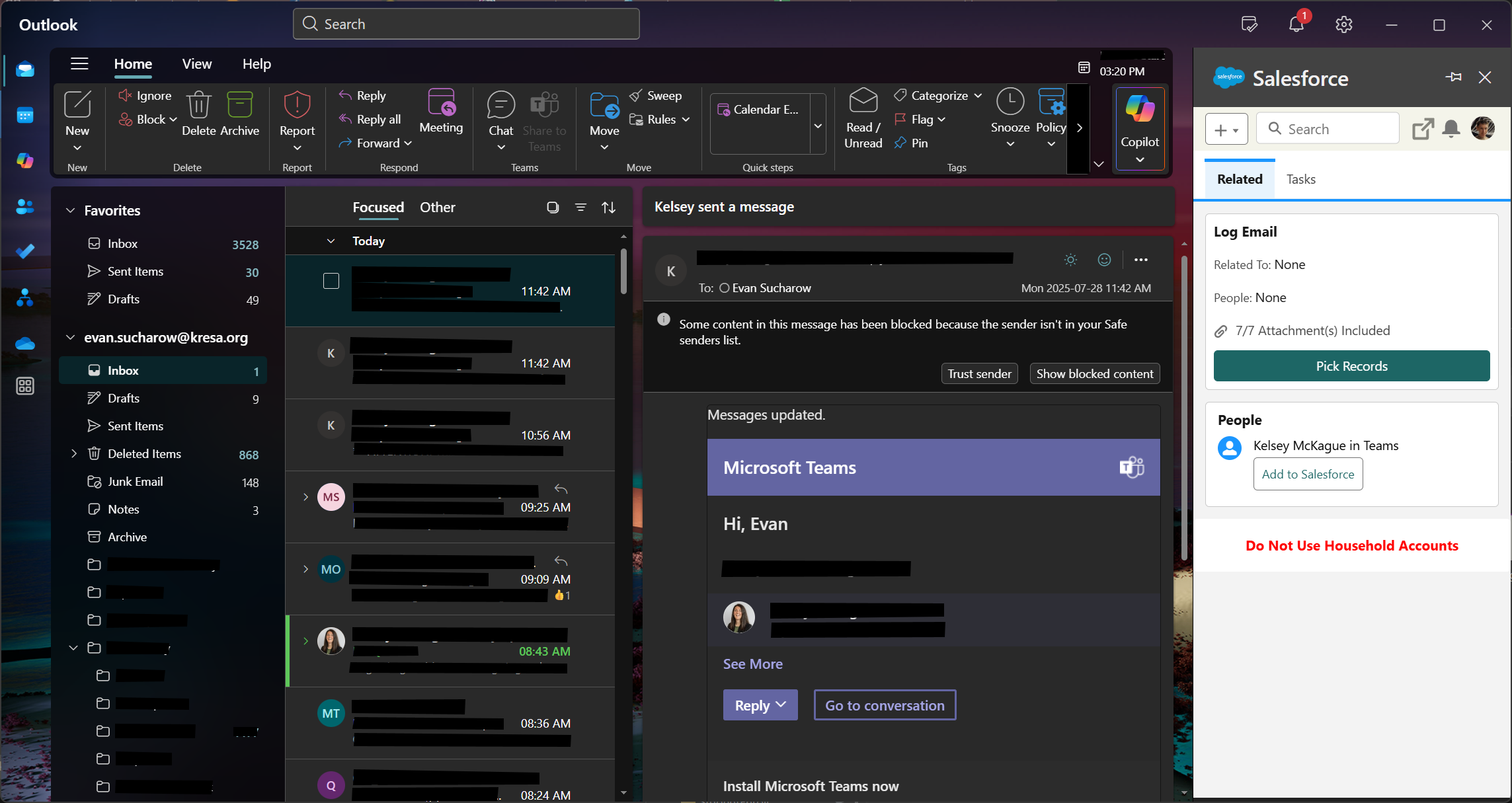Open the Notes folder
This screenshot has width=1512, height=803.
(163, 510)
